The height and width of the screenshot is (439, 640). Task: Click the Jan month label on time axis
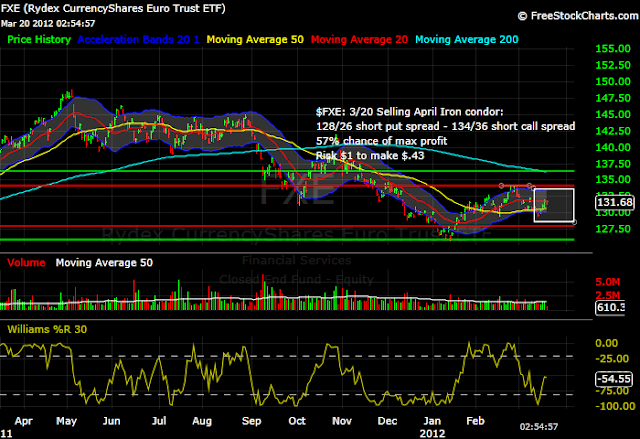coord(432,421)
